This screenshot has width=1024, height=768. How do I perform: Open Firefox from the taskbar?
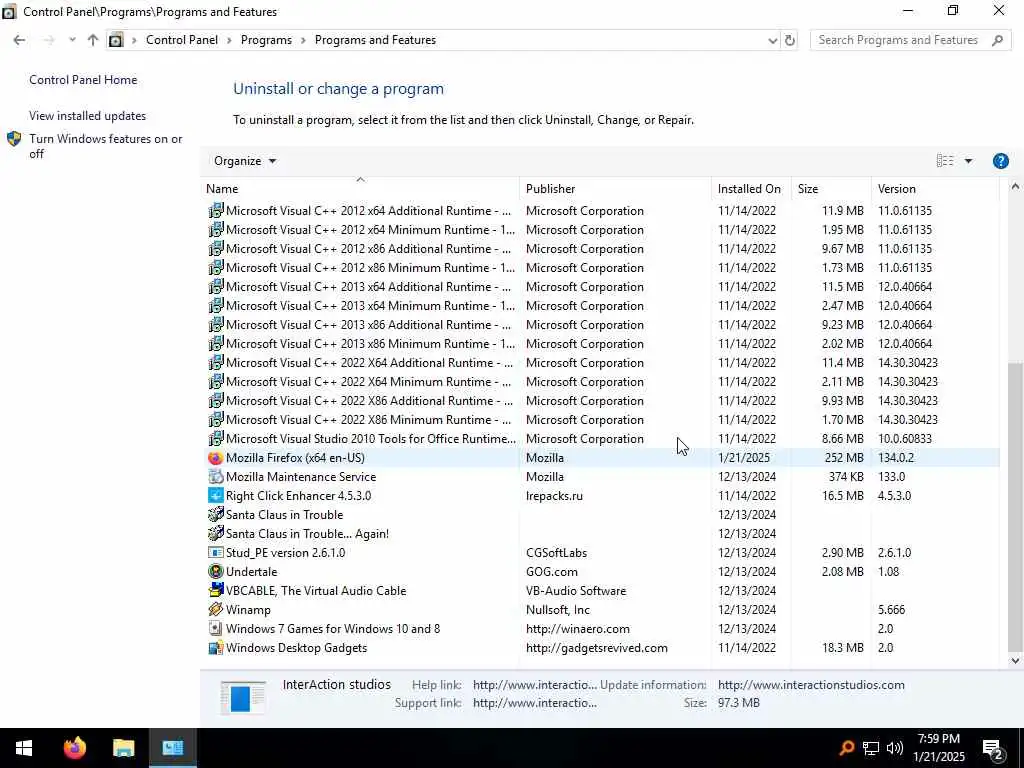point(74,747)
